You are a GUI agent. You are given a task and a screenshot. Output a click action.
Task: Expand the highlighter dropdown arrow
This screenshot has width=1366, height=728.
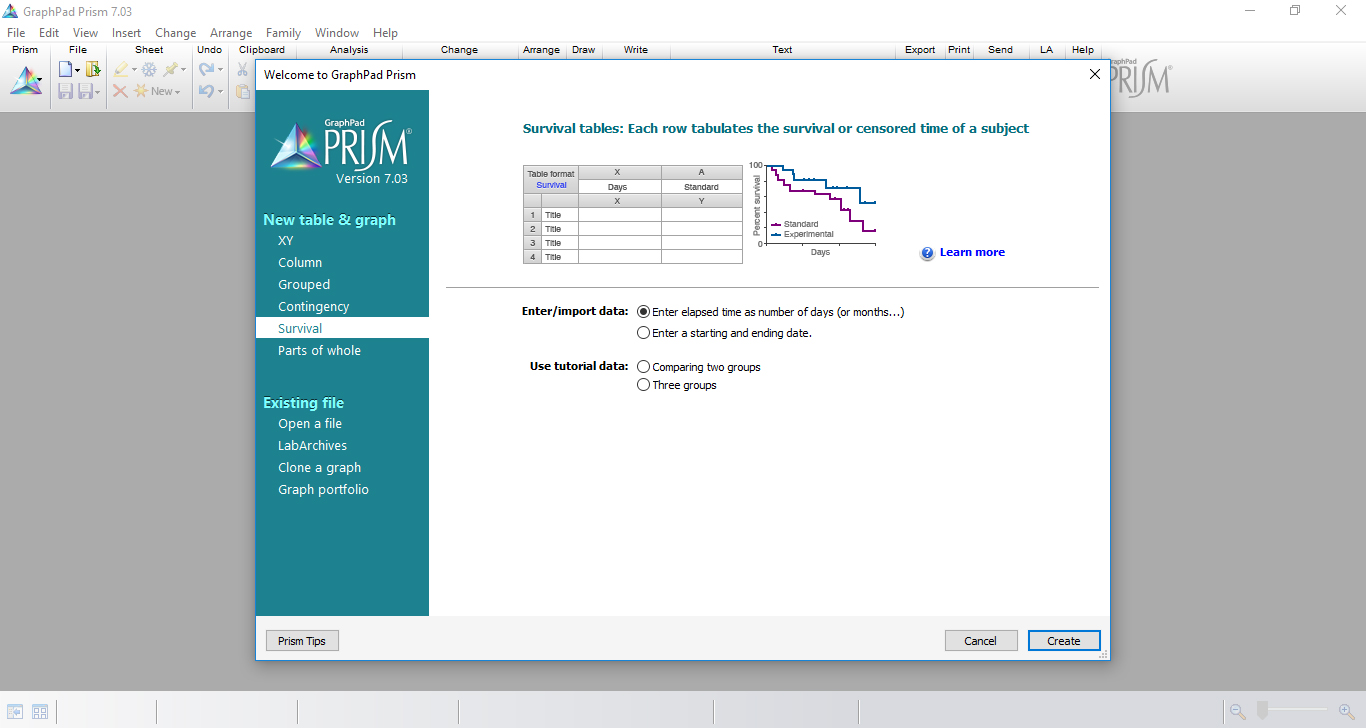click(x=134, y=70)
